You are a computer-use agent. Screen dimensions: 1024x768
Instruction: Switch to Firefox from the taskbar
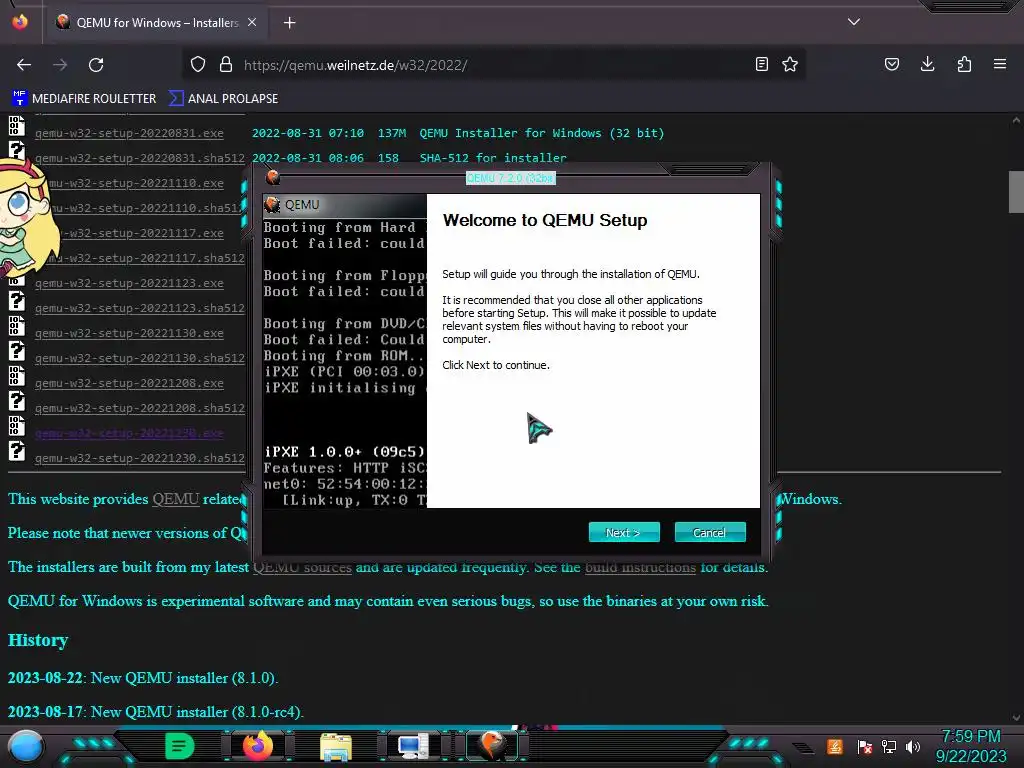click(x=257, y=746)
